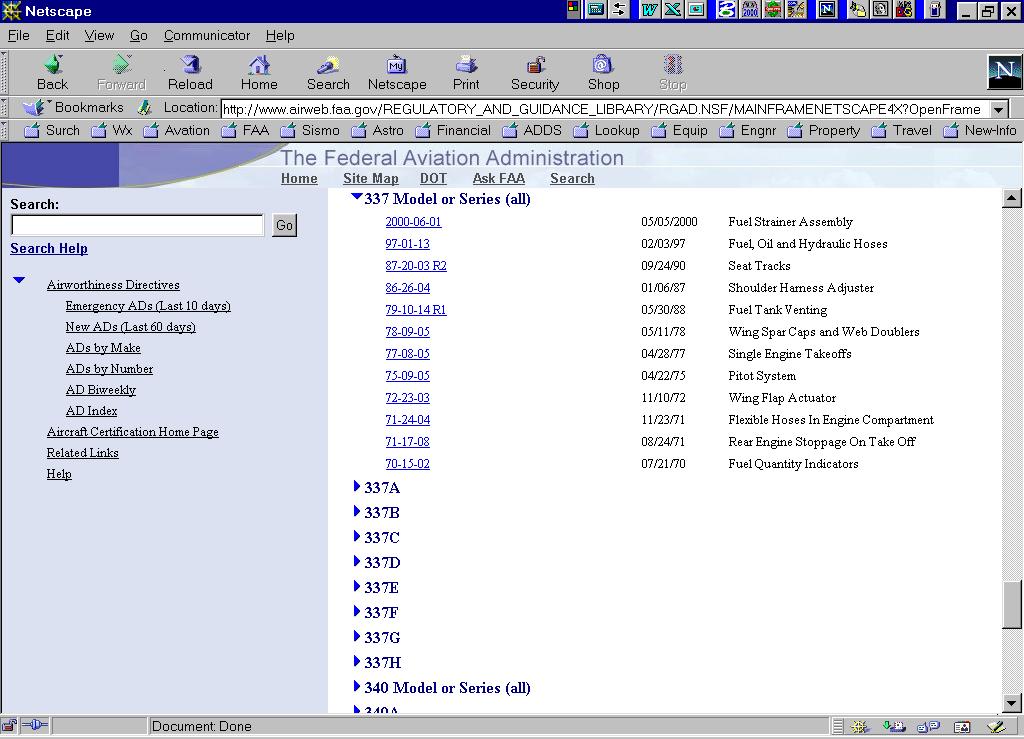This screenshot has width=1024, height=739.
Task: Click inside the Search text field
Action: click(x=137, y=226)
